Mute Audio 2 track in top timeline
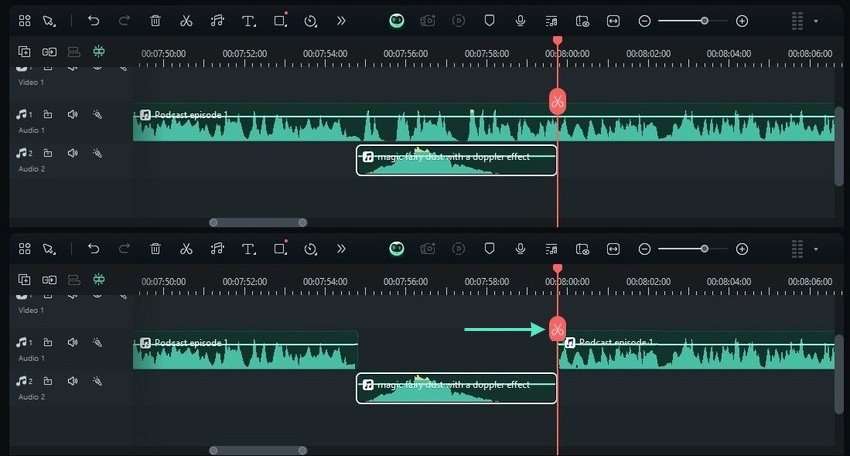Viewport: 850px width, 456px height. tap(72, 153)
